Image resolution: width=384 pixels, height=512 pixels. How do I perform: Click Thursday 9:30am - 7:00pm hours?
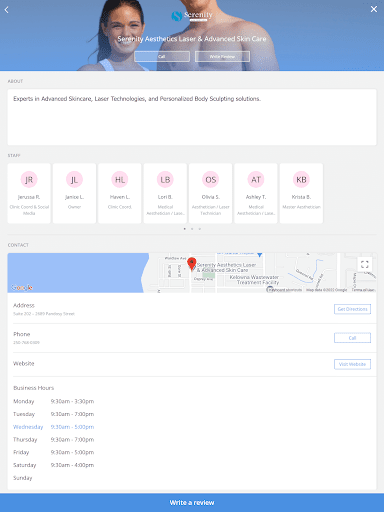click(54, 439)
